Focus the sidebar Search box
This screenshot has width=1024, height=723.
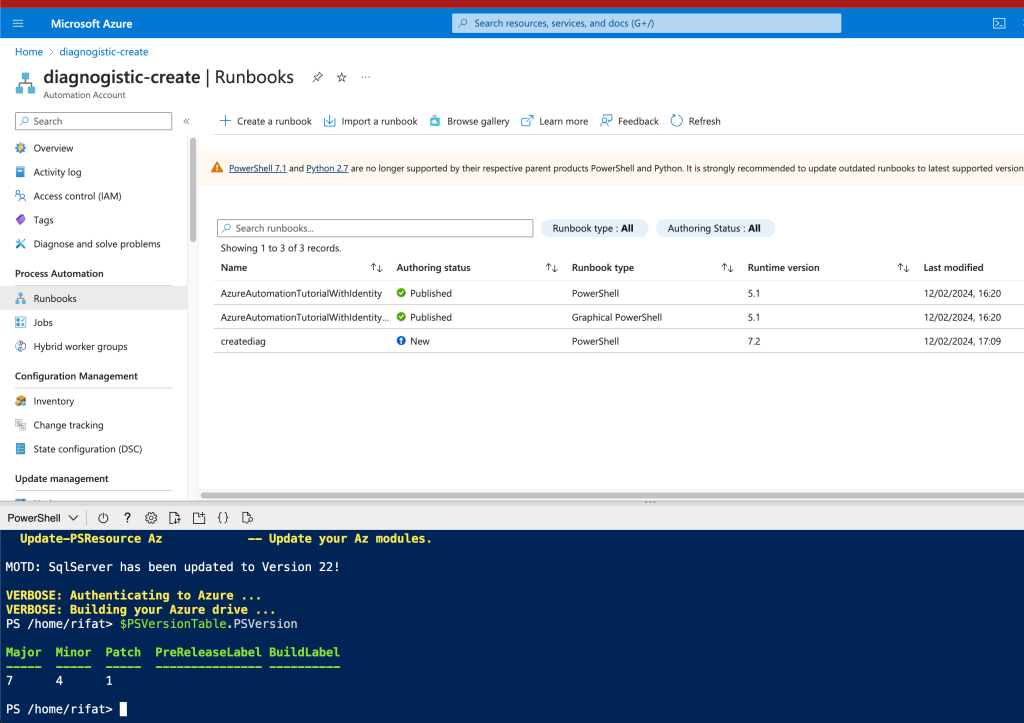pyautogui.click(x=93, y=121)
